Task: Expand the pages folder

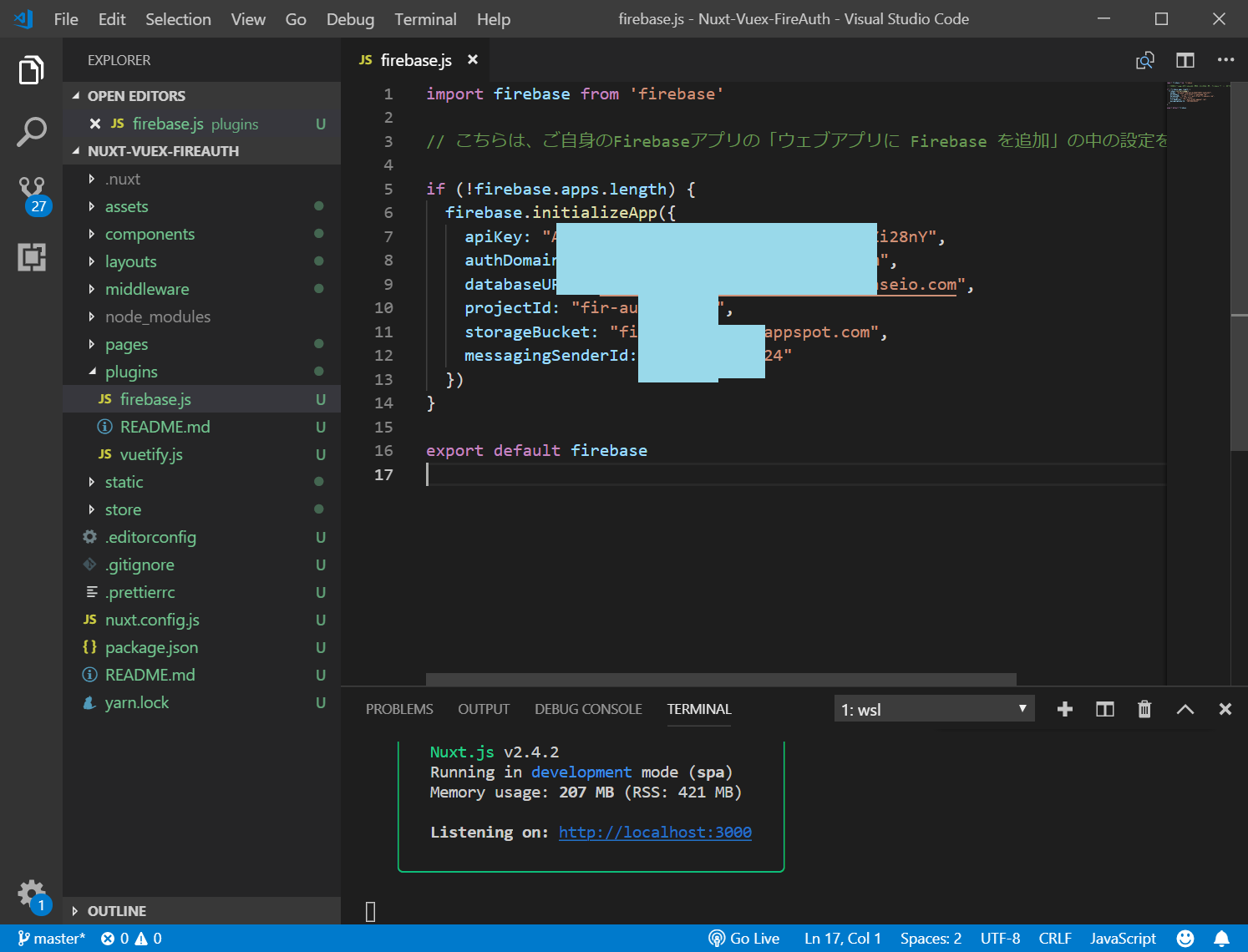Action: pos(201,344)
